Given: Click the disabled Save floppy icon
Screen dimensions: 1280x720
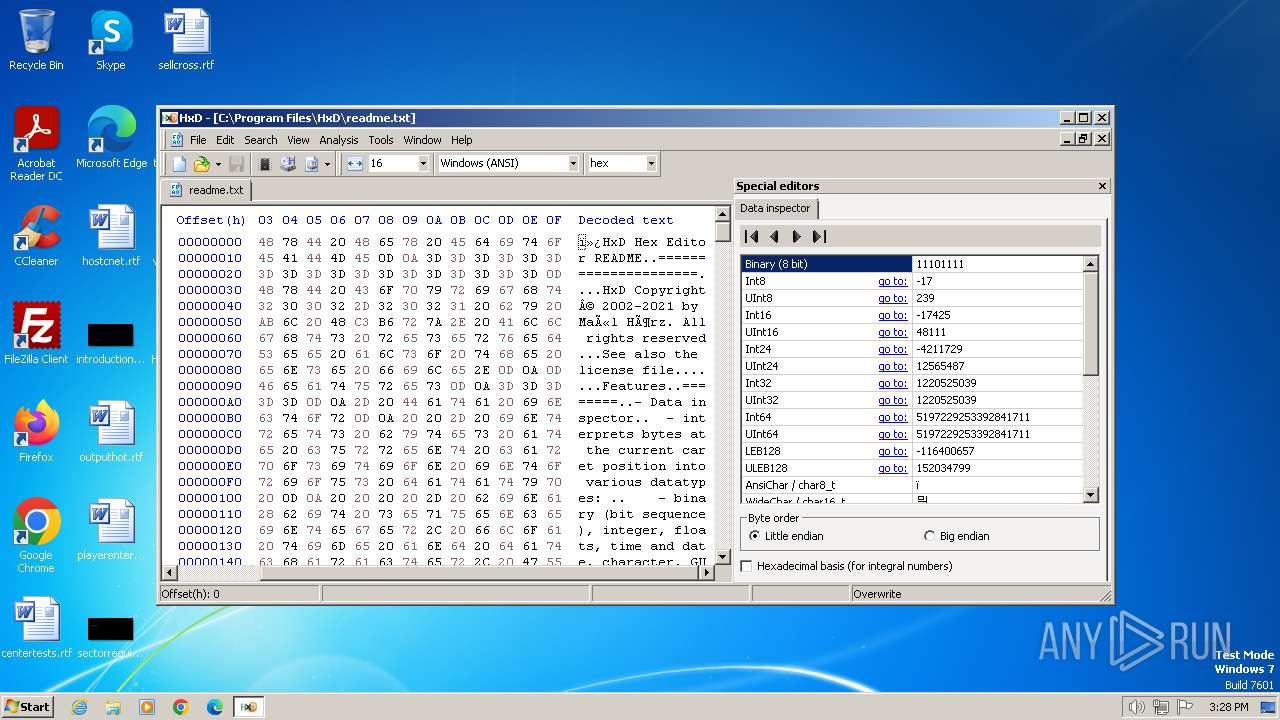Looking at the screenshot, I should (237, 163).
